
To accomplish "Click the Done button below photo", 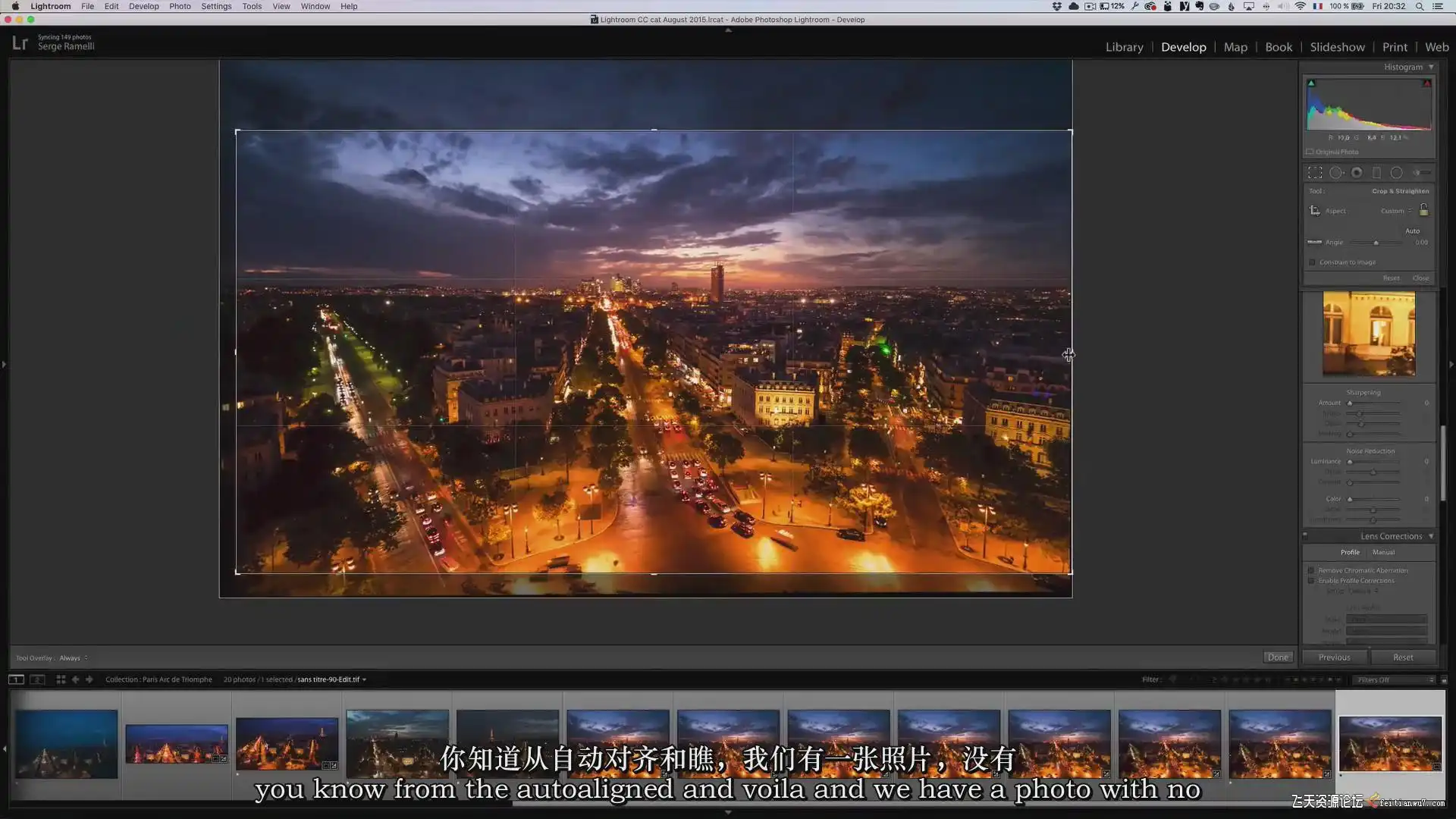I will (x=1278, y=657).
